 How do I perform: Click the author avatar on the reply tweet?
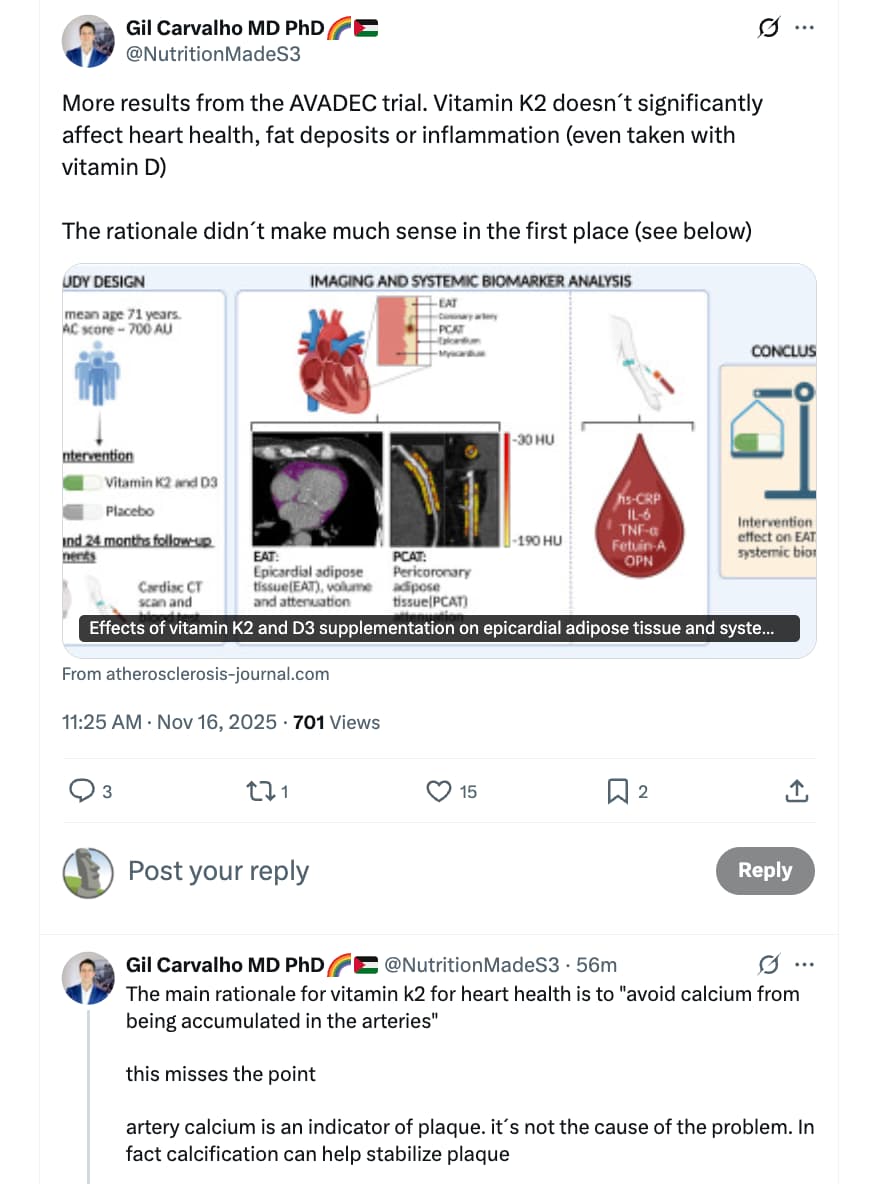(x=88, y=977)
